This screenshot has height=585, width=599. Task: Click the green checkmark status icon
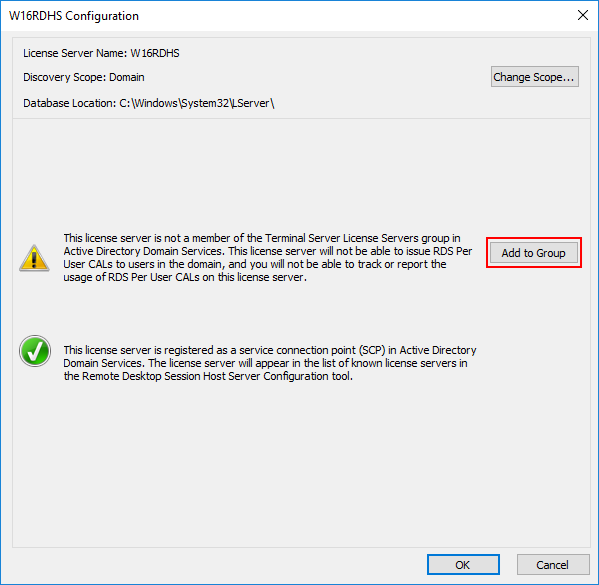pos(35,351)
